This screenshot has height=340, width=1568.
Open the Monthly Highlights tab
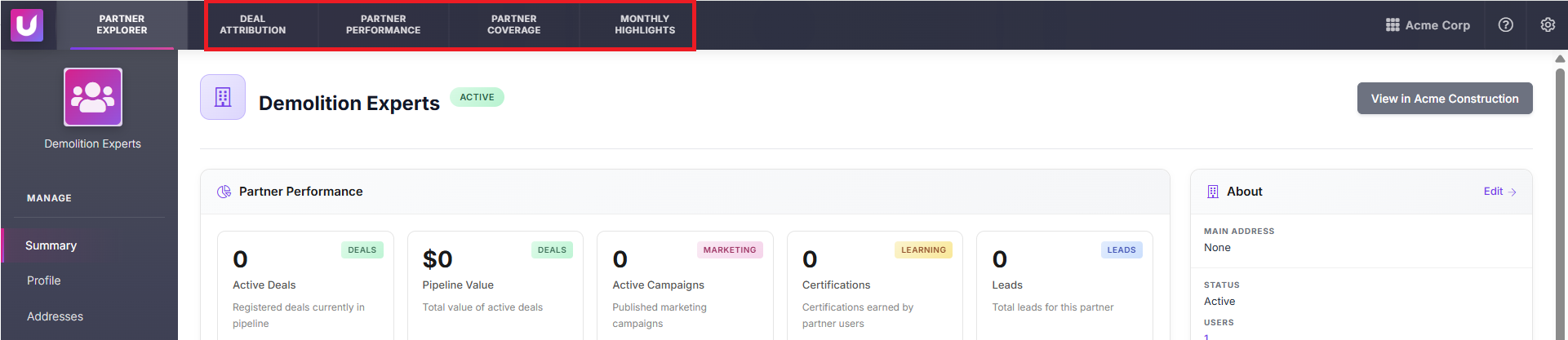[645, 24]
